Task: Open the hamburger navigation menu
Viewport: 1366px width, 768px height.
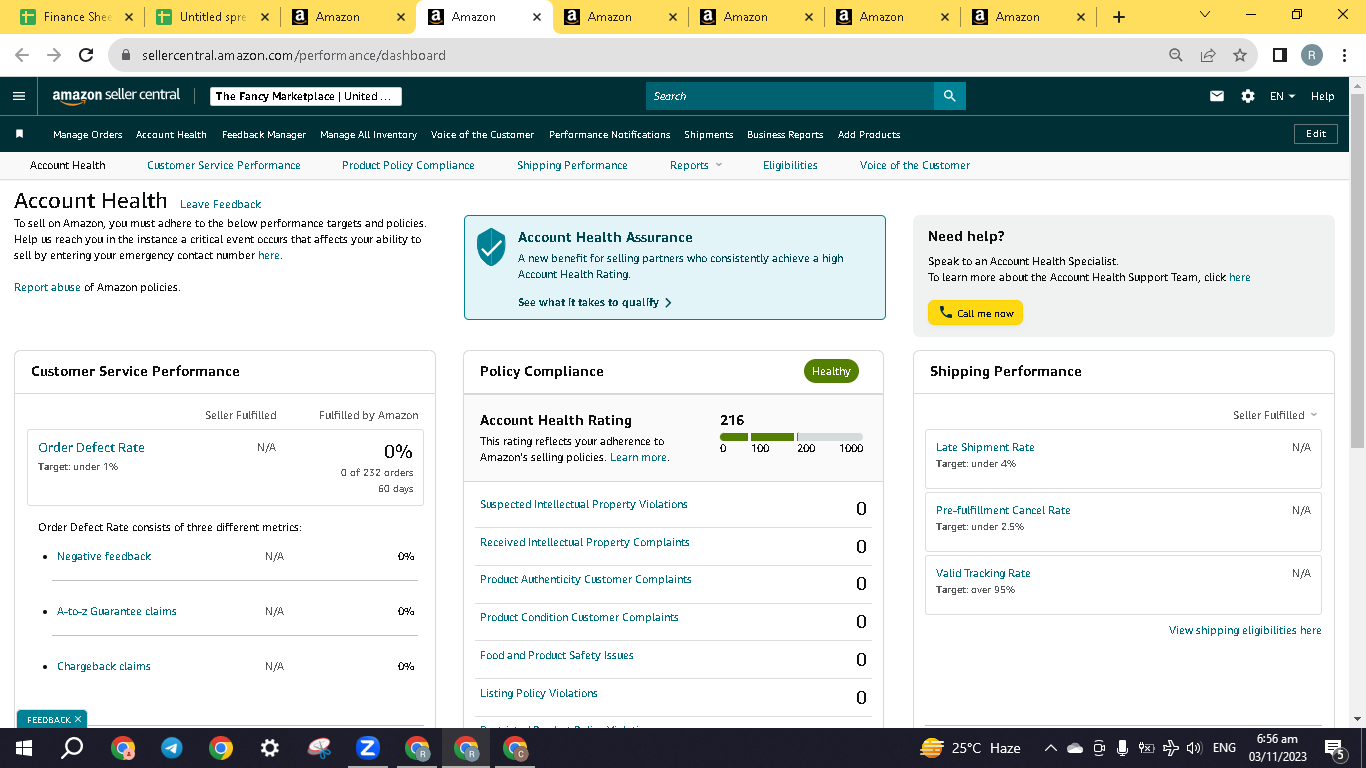Action: point(19,96)
